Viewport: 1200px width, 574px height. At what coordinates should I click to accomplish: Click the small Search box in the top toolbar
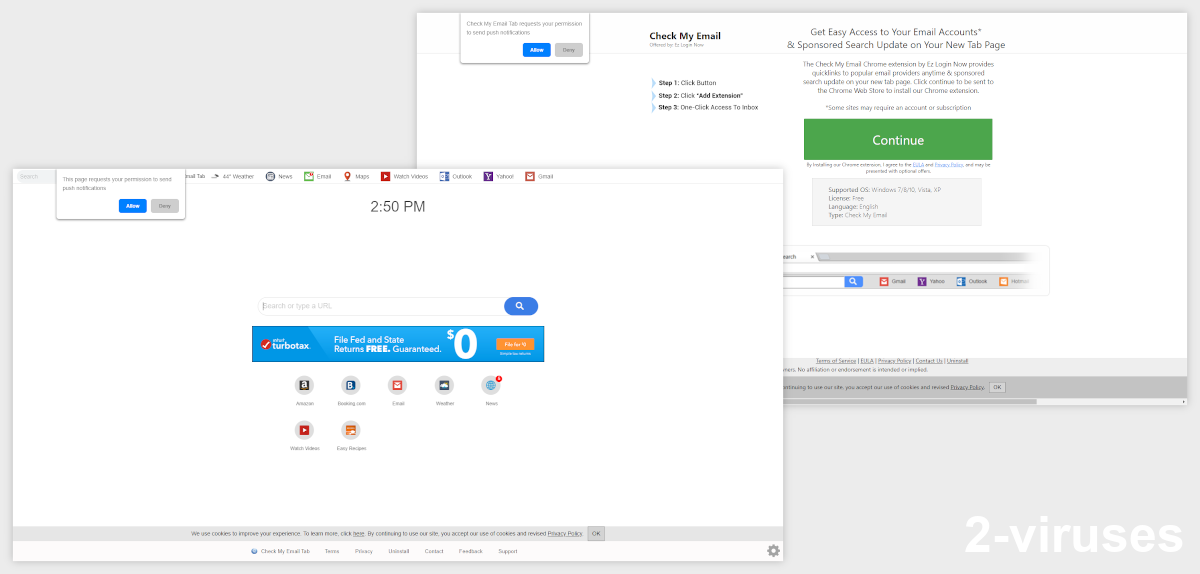coord(37,176)
